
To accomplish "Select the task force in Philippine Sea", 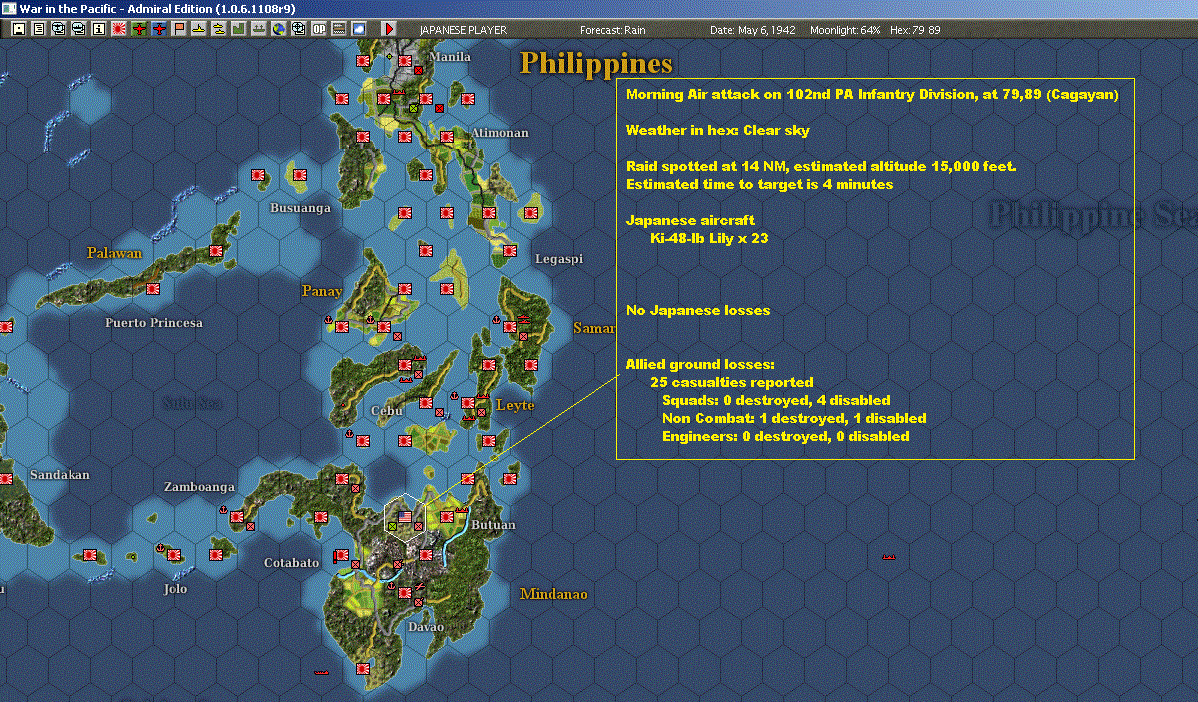I will [x=889, y=557].
